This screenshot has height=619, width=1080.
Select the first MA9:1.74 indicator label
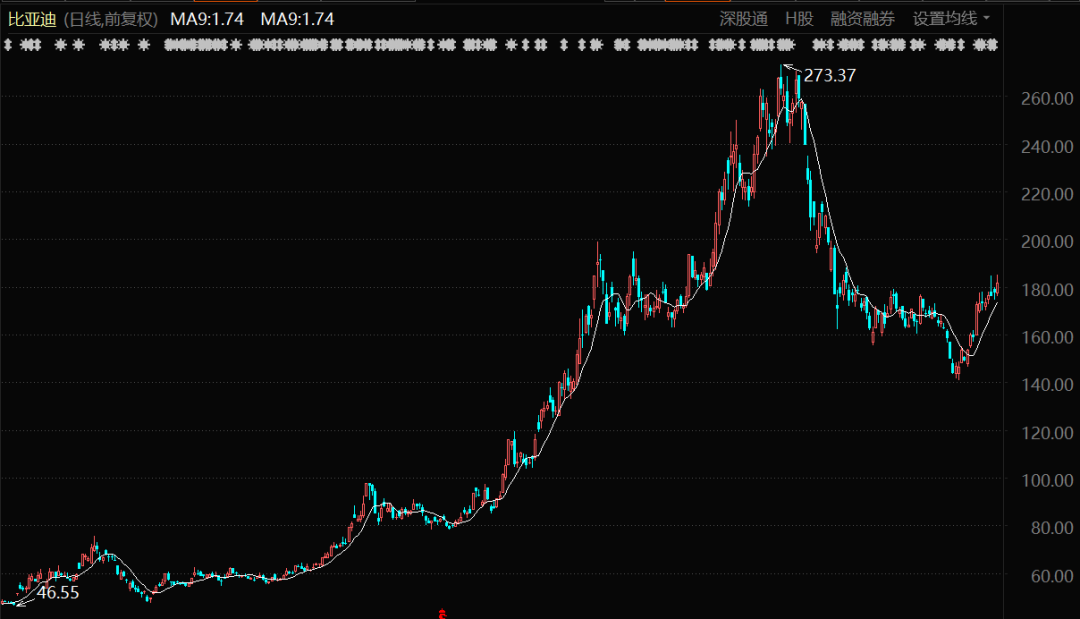click(205, 19)
